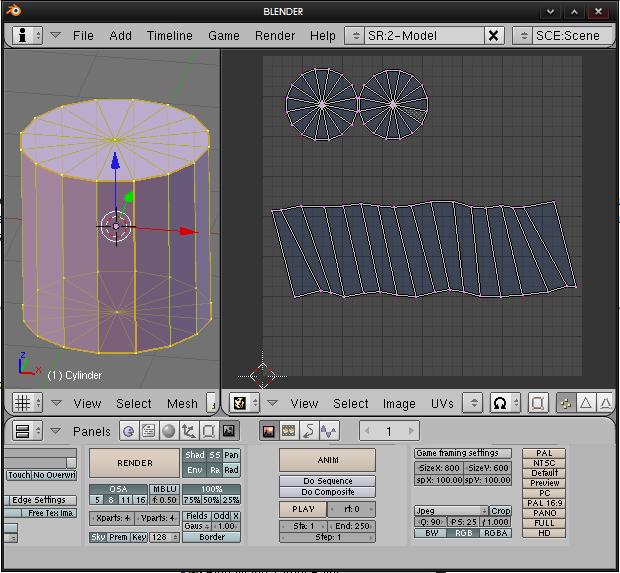Select the Sound block buttons icon
620x573 pixels.
click(x=329, y=431)
